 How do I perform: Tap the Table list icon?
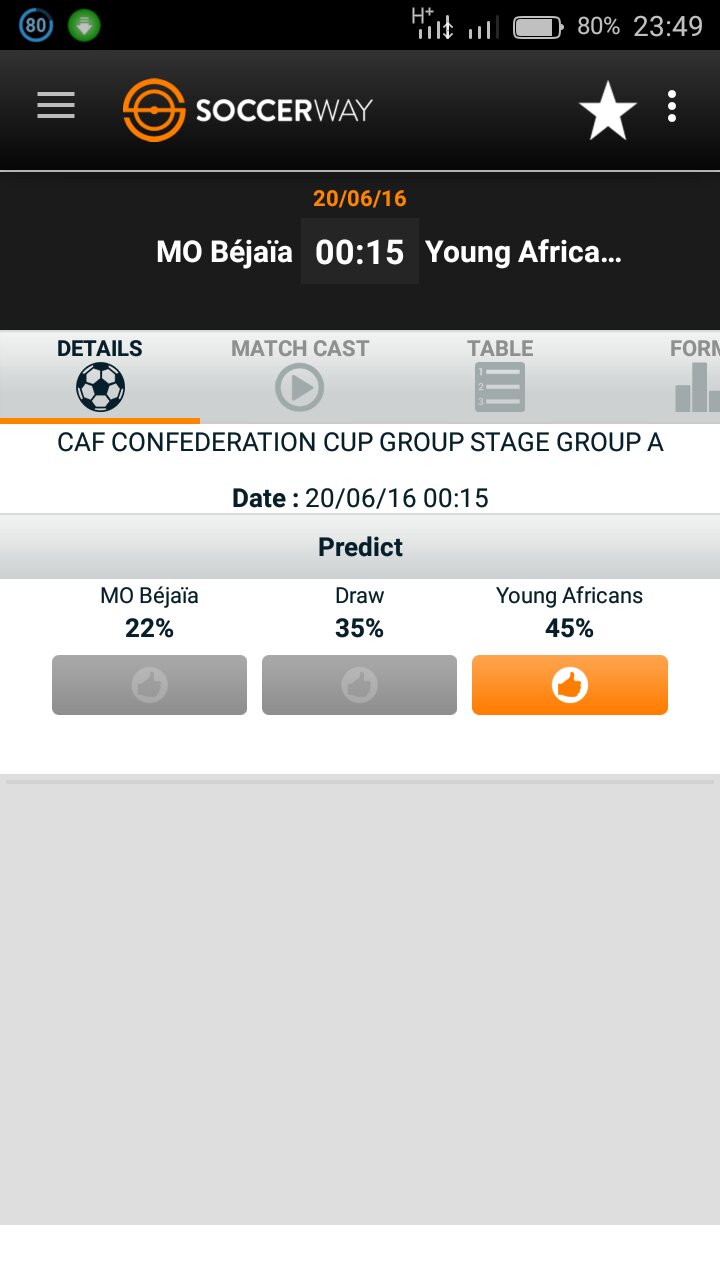point(500,387)
